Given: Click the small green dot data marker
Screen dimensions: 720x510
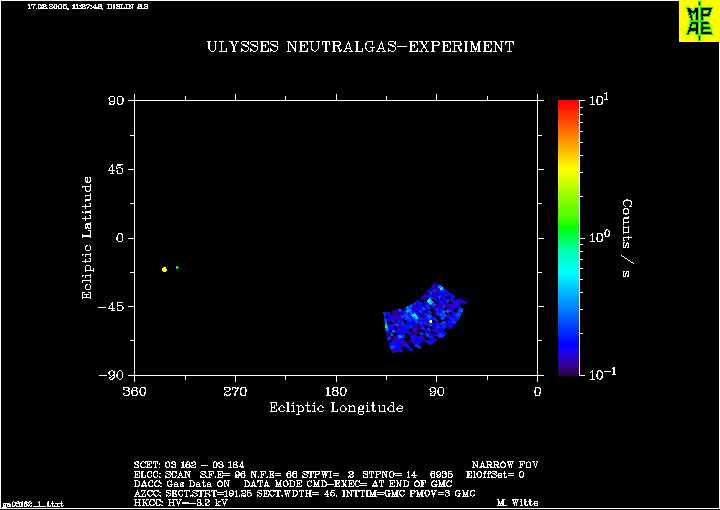Looking at the screenshot, I should 177,267.
